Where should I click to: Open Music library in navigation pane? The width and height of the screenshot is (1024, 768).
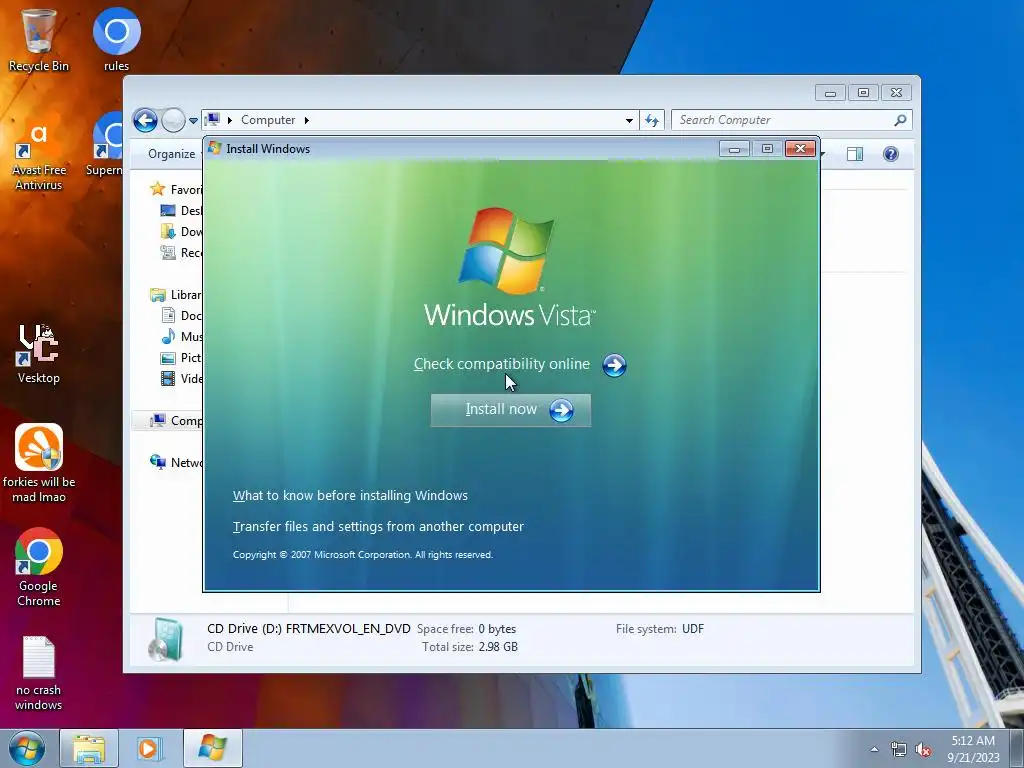point(182,336)
